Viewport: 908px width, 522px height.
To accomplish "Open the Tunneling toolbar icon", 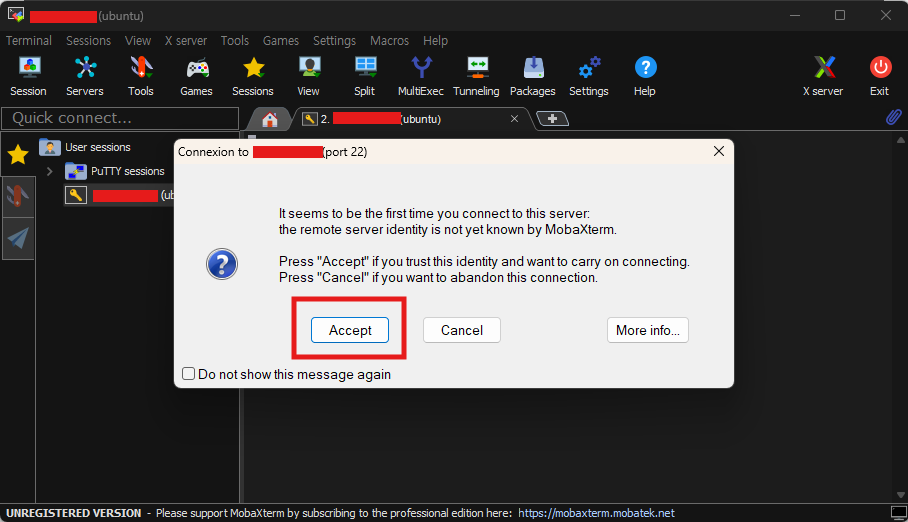I will [x=476, y=76].
